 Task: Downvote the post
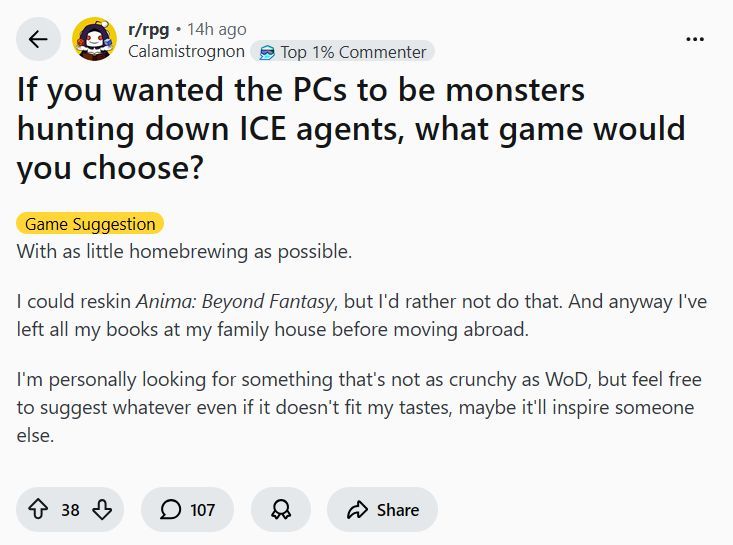pos(102,510)
